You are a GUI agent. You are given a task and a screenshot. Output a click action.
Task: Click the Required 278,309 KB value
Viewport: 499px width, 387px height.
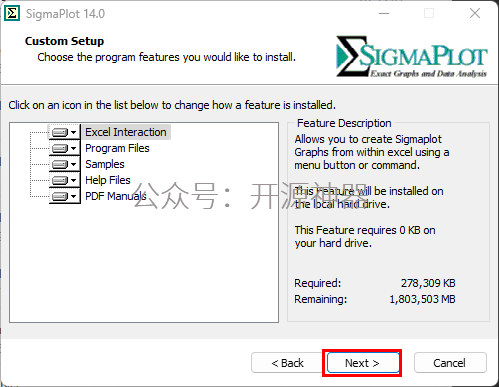[428, 283]
